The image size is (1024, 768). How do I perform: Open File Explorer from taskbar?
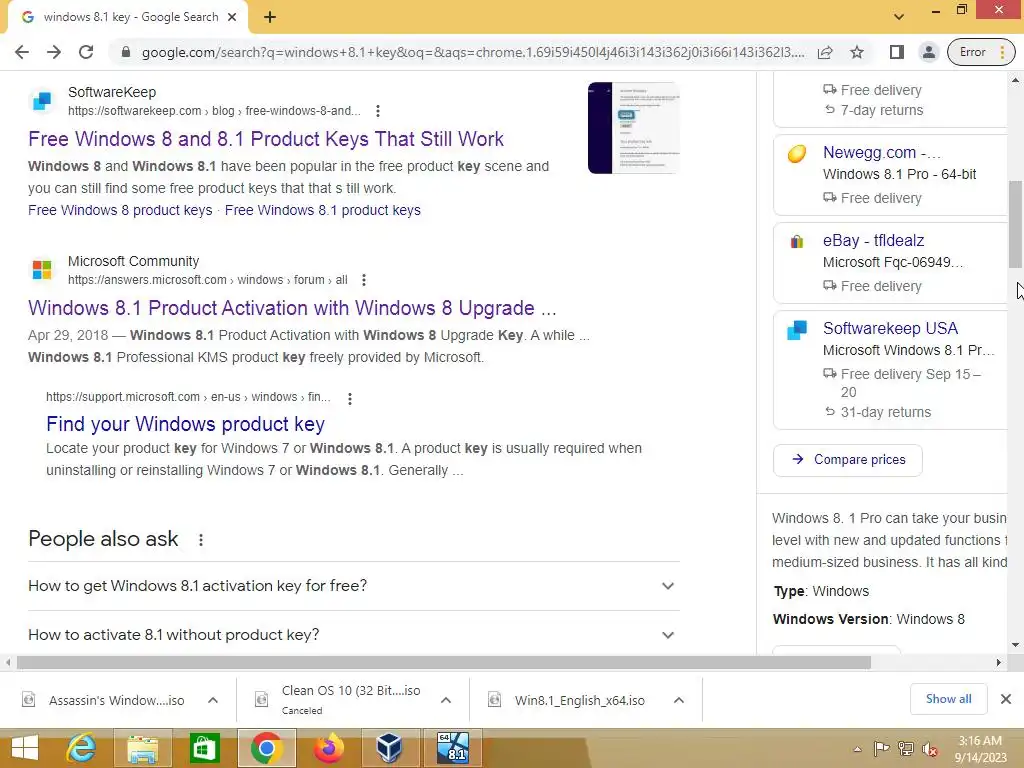pyautogui.click(x=143, y=748)
